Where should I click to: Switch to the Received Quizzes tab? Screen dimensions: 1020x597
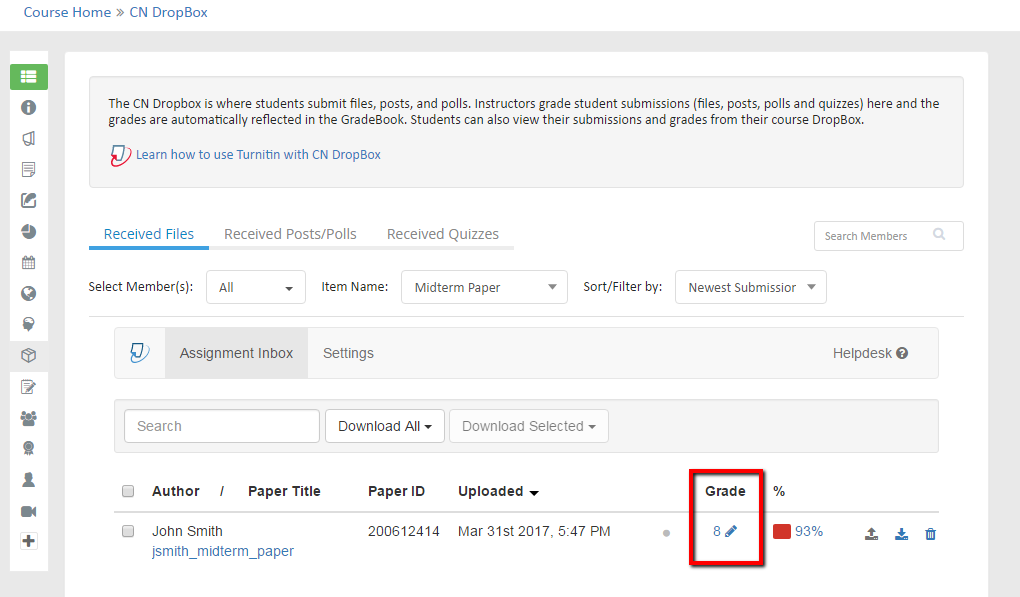[x=443, y=234]
